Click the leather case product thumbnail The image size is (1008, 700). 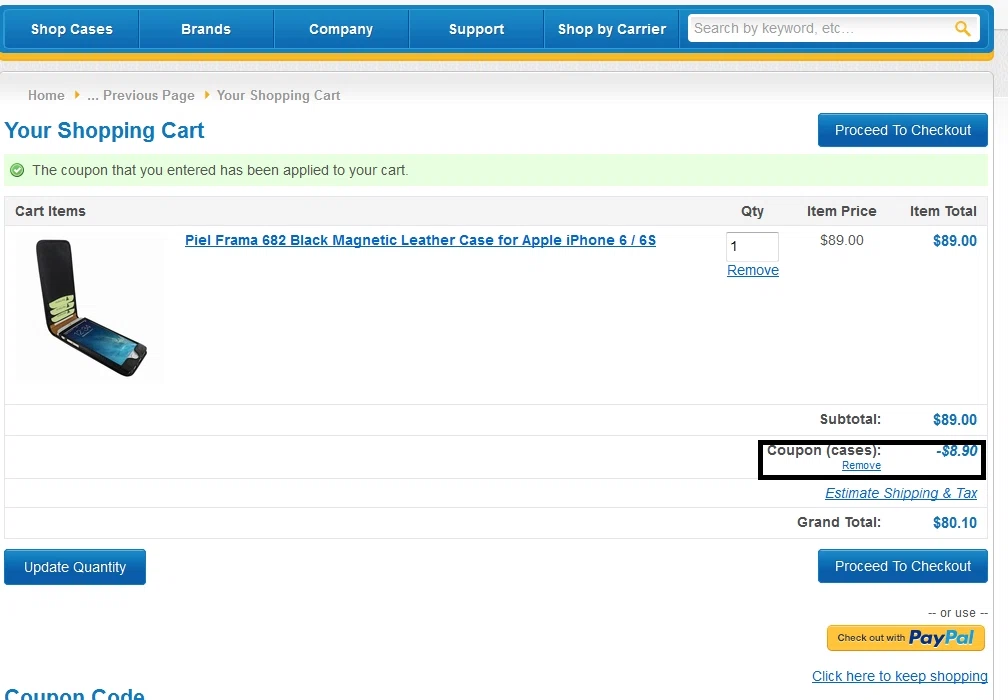point(90,308)
